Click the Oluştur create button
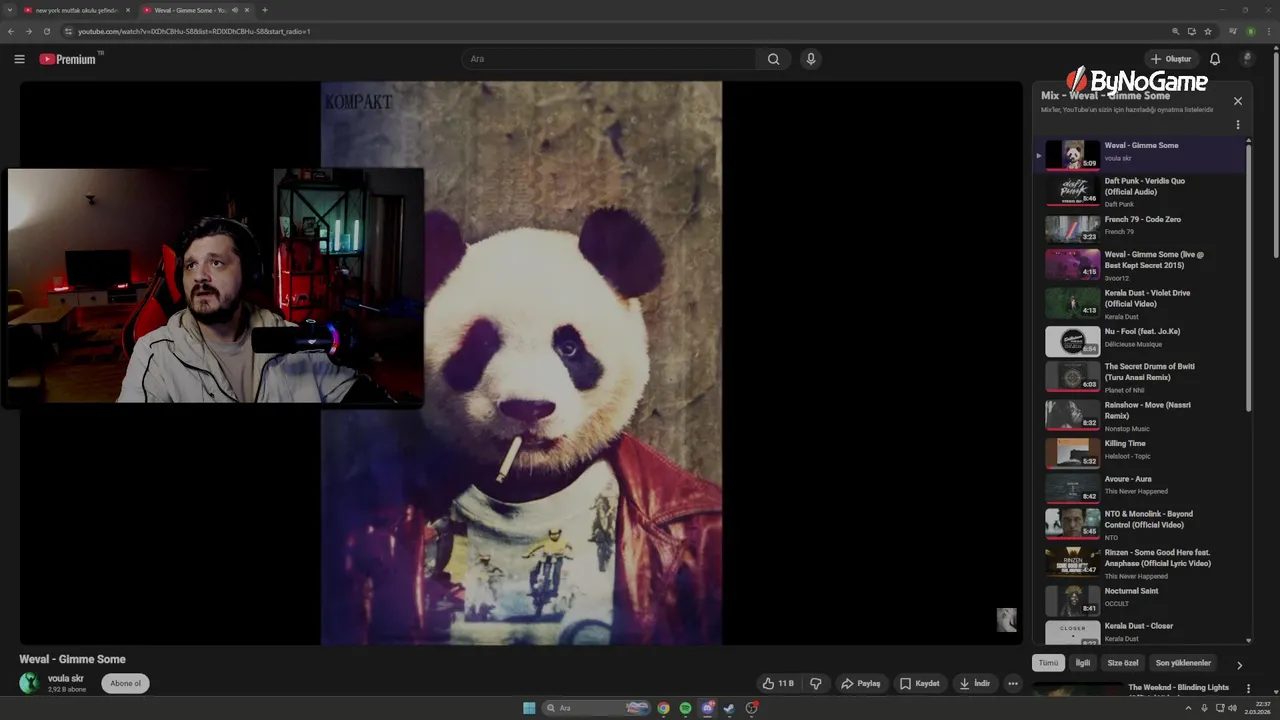 1171,59
